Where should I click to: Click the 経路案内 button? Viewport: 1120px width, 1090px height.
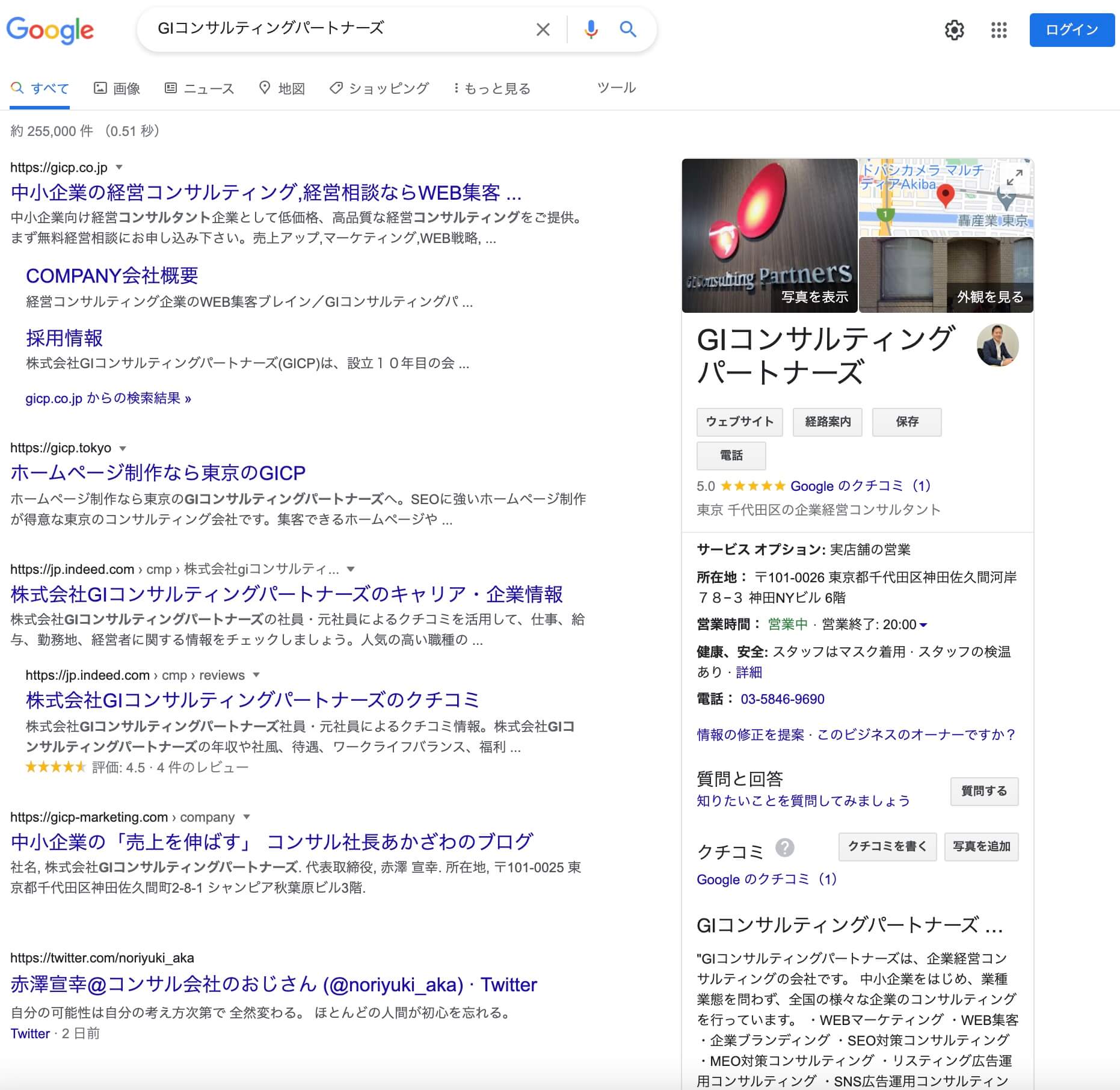tap(828, 422)
